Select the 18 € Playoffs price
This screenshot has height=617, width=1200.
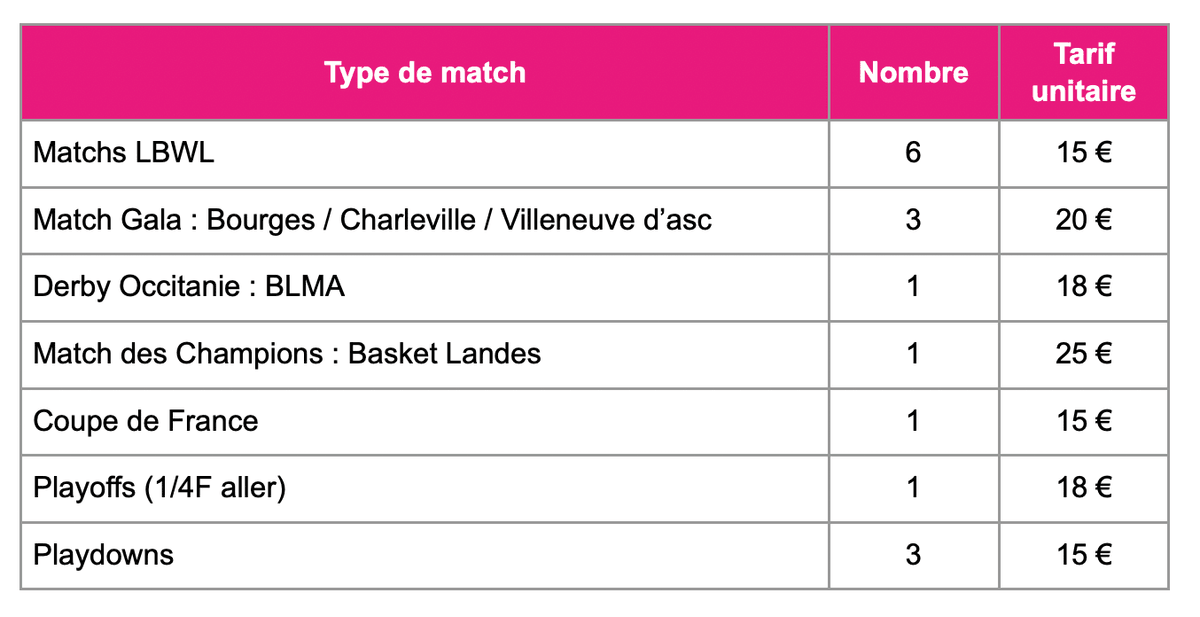tap(1084, 488)
